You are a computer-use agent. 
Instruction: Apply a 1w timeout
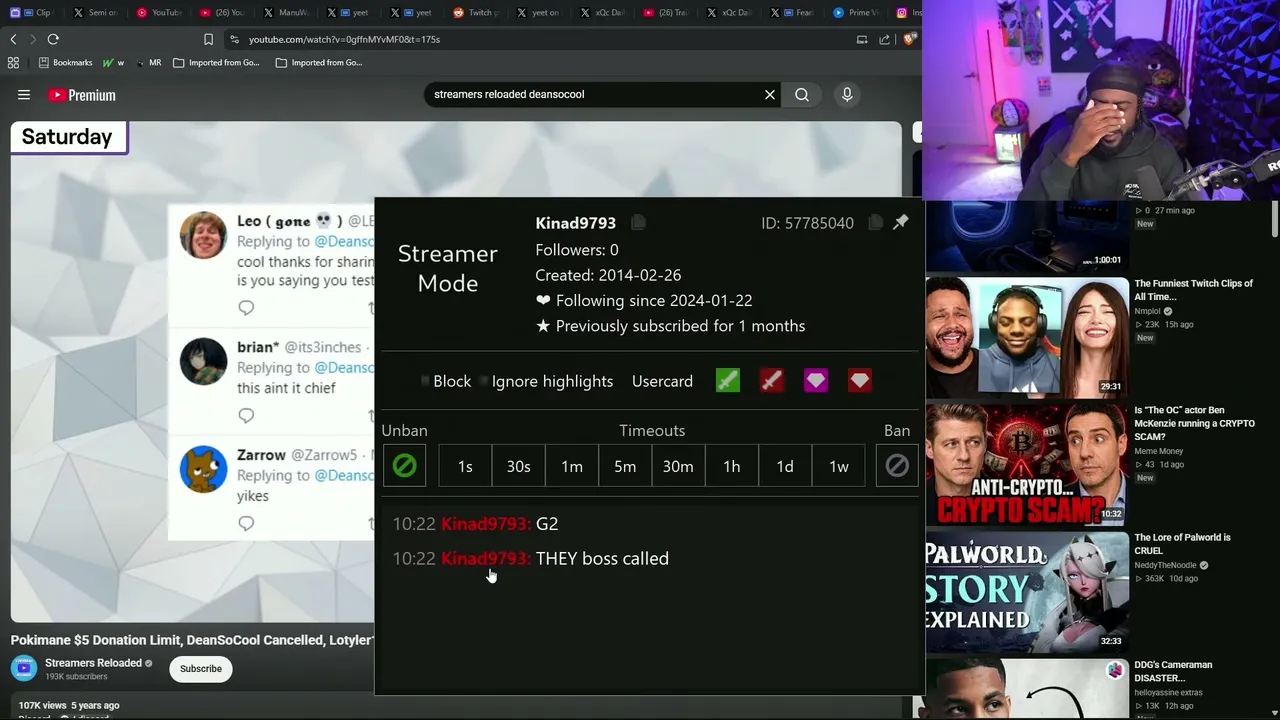(x=838, y=466)
